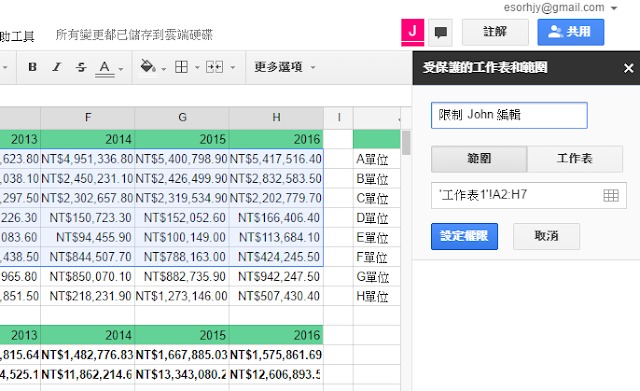Screen dimensions: 640x391
Task: Switch to the 範圍 tab
Action: point(479,158)
